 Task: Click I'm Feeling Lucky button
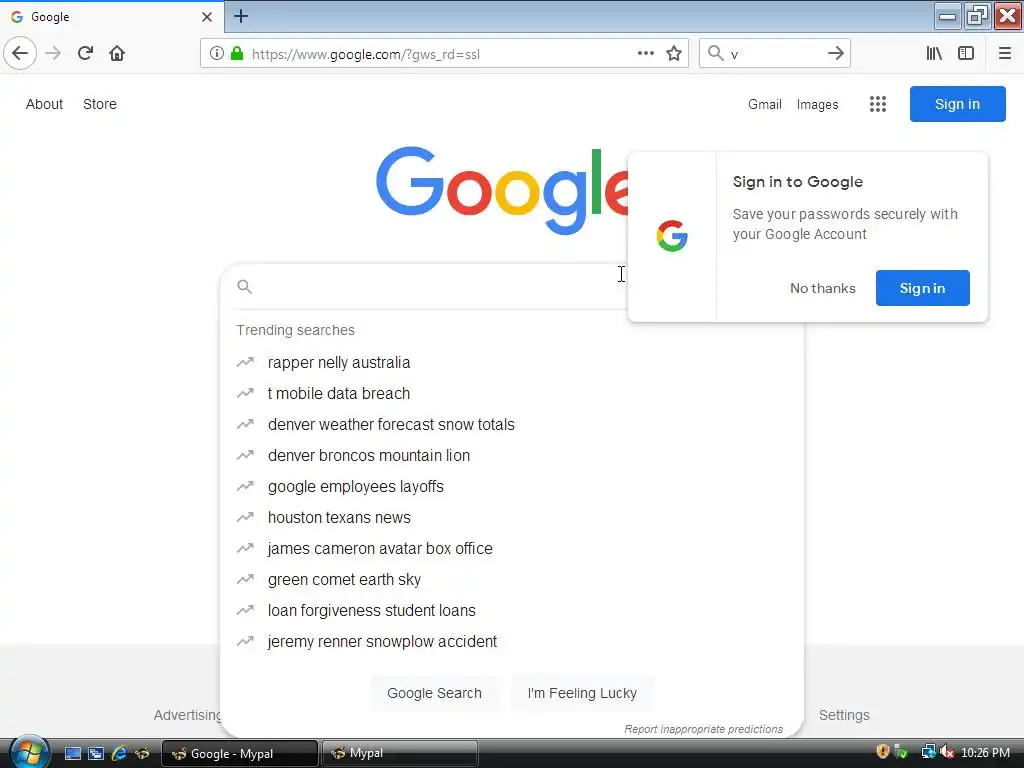click(x=582, y=693)
